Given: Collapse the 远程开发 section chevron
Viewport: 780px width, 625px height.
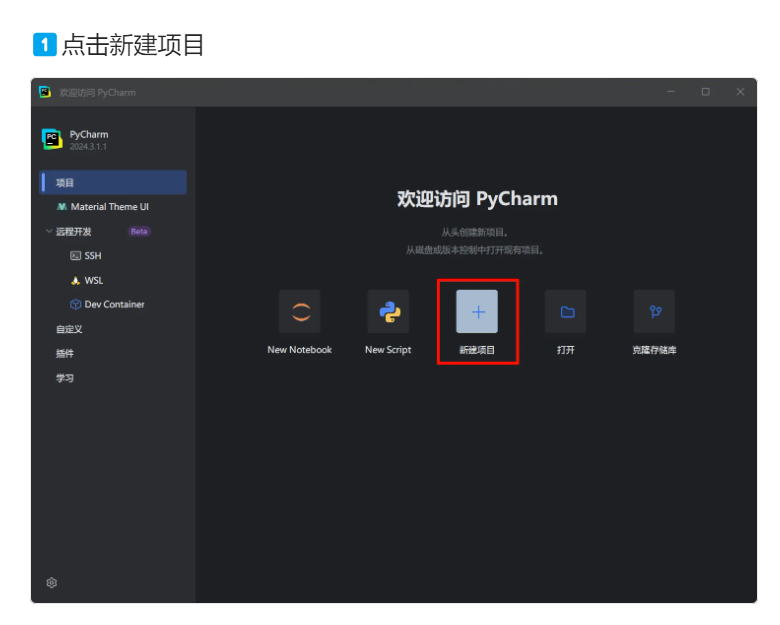Looking at the screenshot, I should point(49,231).
